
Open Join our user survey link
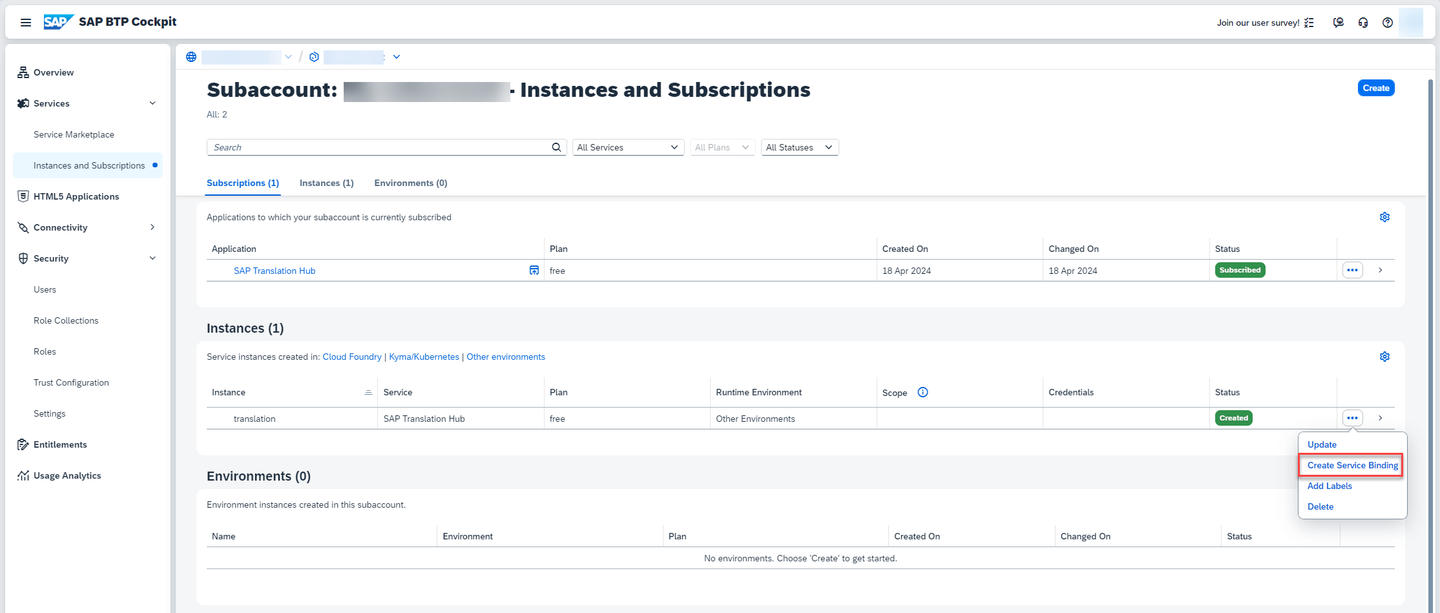click(x=1258, y=22)
